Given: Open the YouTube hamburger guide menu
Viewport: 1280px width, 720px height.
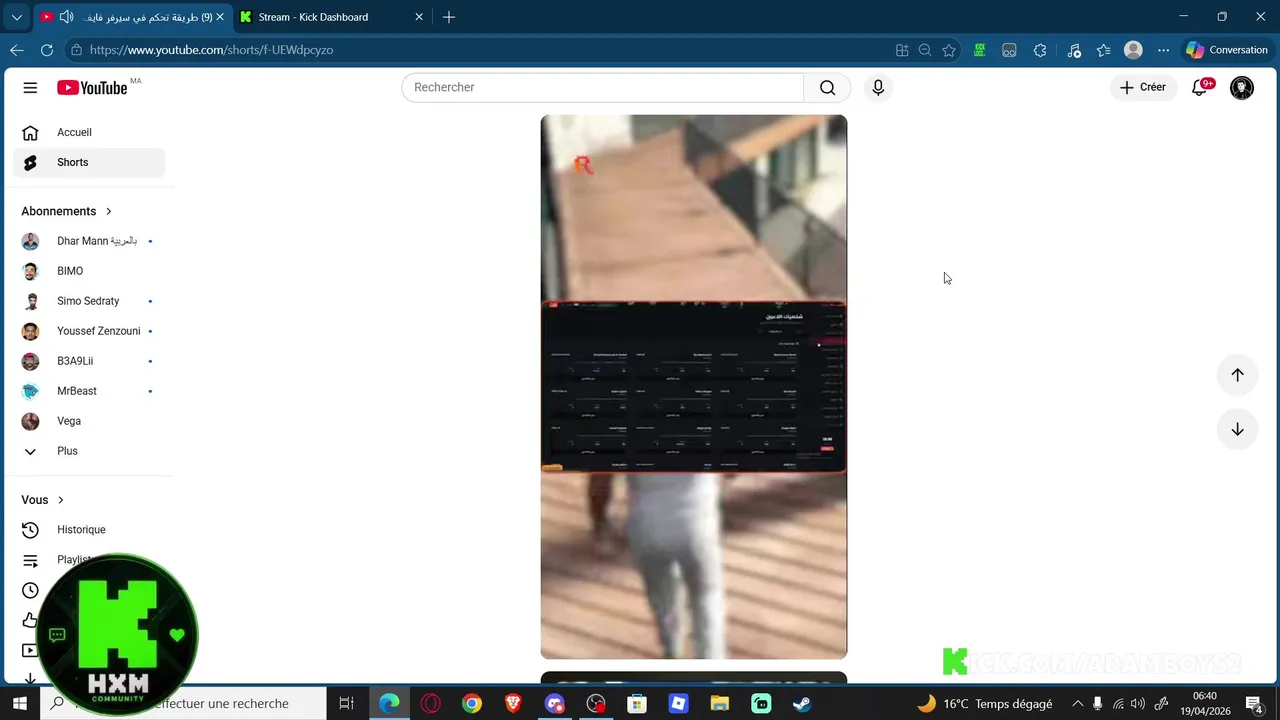Looking at the screenshot, I should (30, 88).
